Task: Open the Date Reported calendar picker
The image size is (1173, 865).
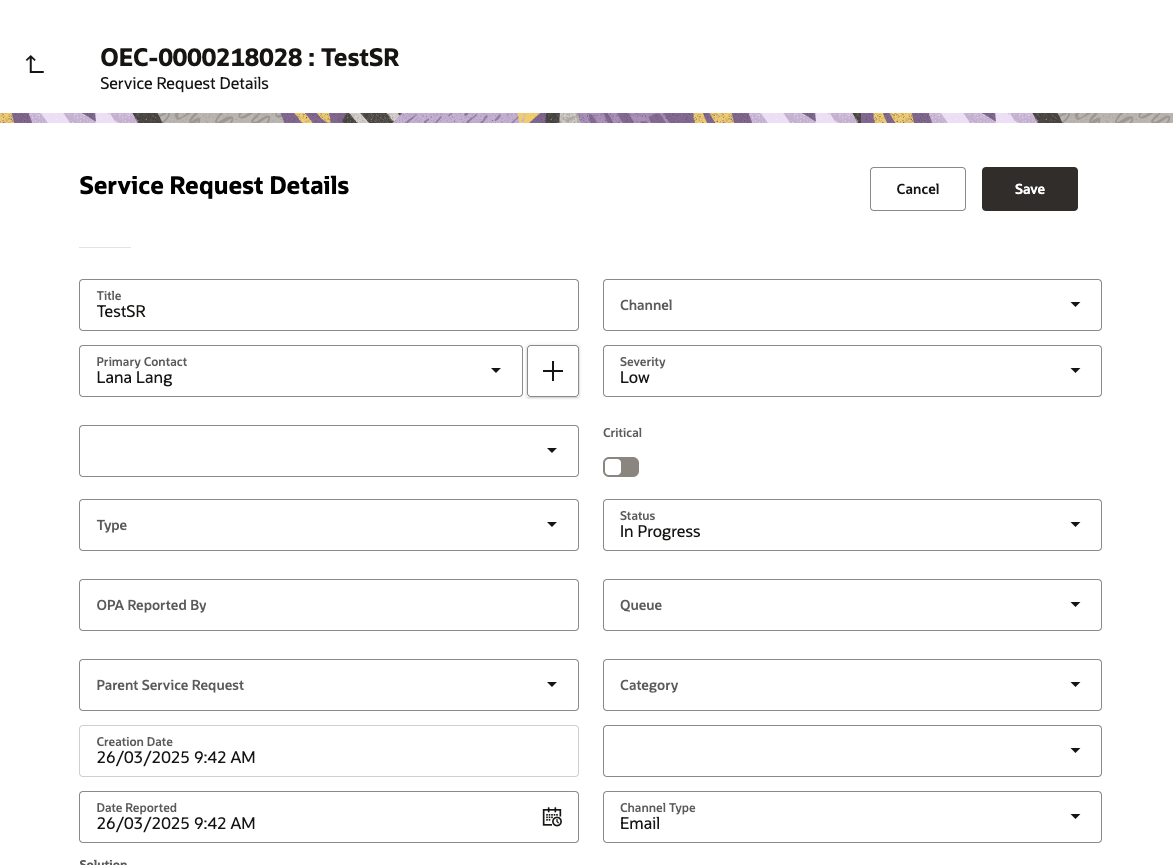Action: pyautogui.click(x=552, y=817)
